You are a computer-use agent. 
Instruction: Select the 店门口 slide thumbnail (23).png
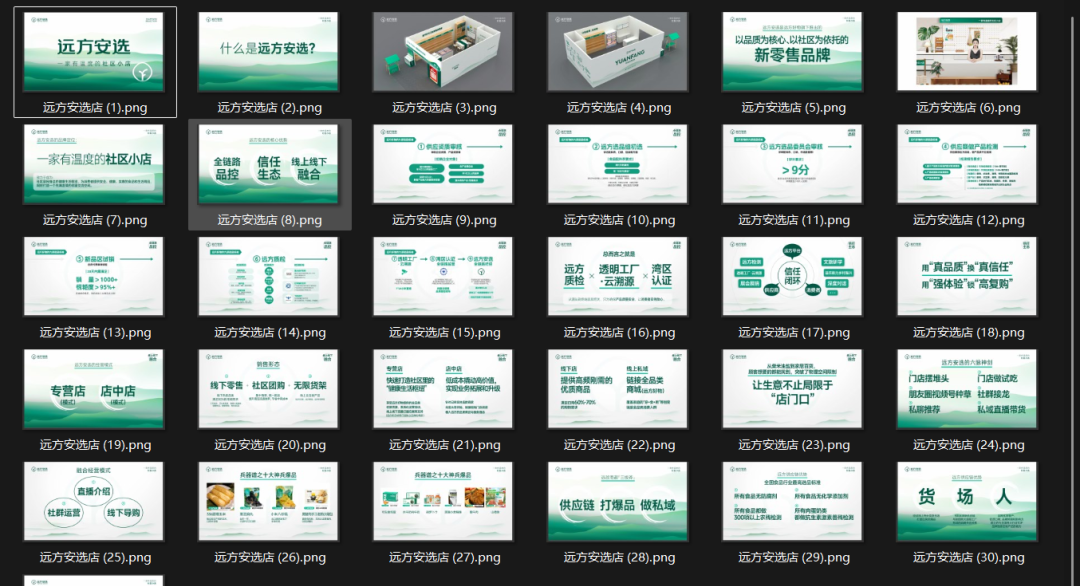(792, 389)
